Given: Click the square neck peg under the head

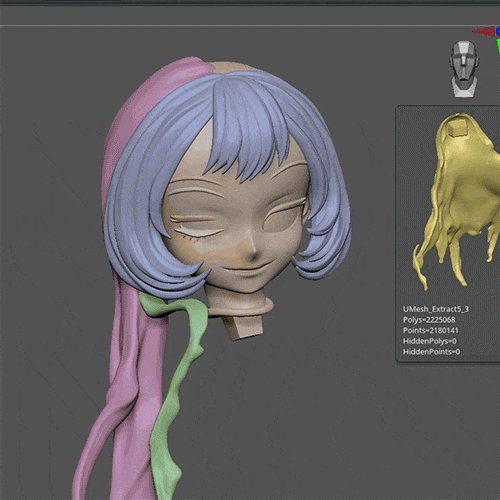Looking at the screenshot, I should click(243, 328).
